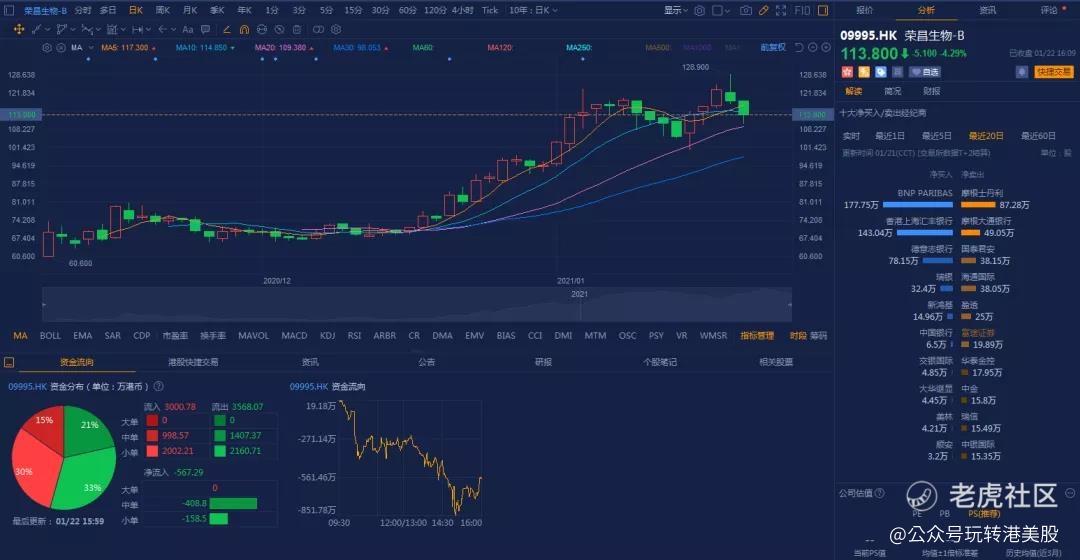This screenshot has width=1080, height=560.
Task: Open 指标管理 indicator management
Action: [757, 335]
